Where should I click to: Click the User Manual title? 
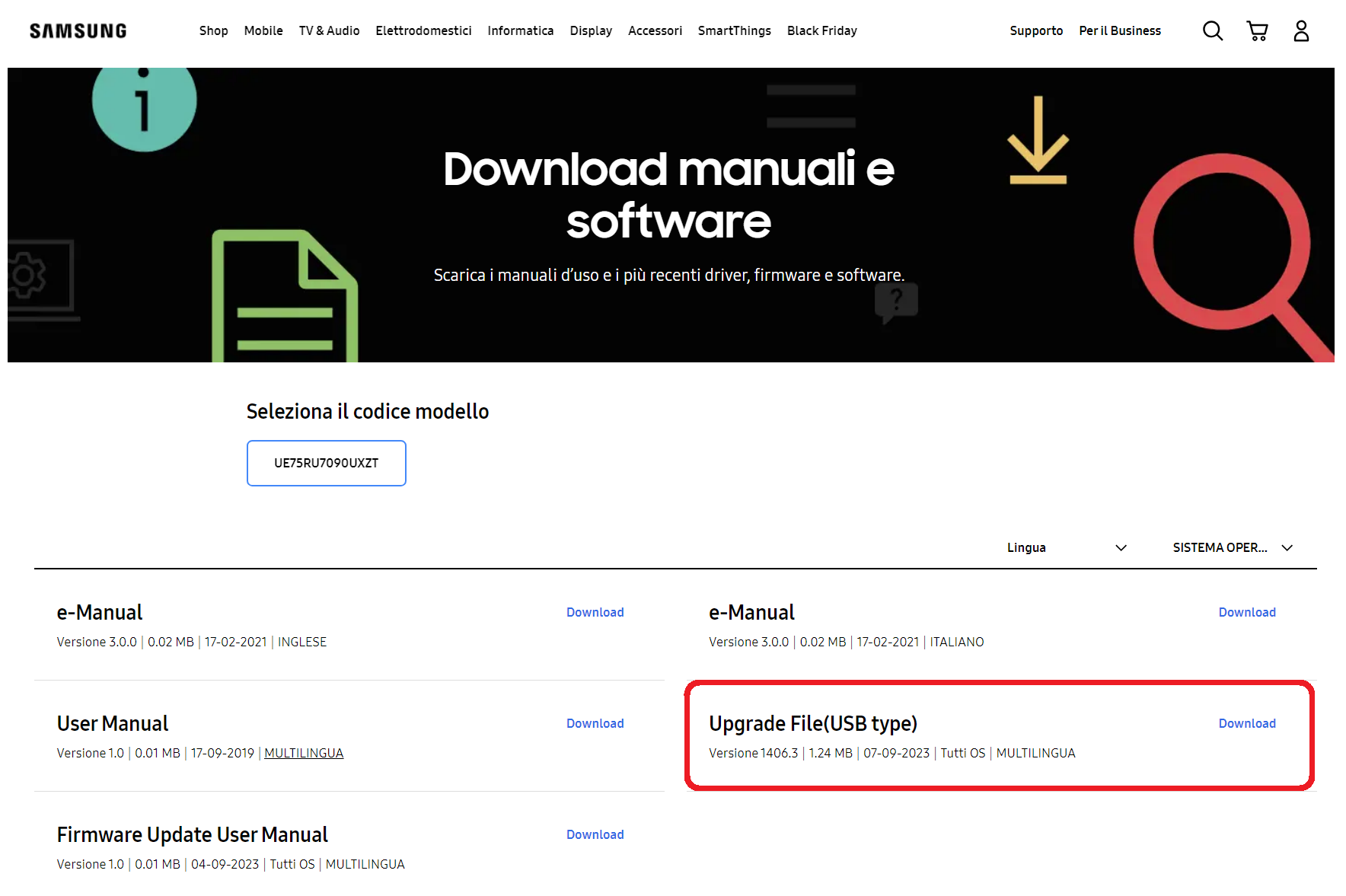coord(113,723)
